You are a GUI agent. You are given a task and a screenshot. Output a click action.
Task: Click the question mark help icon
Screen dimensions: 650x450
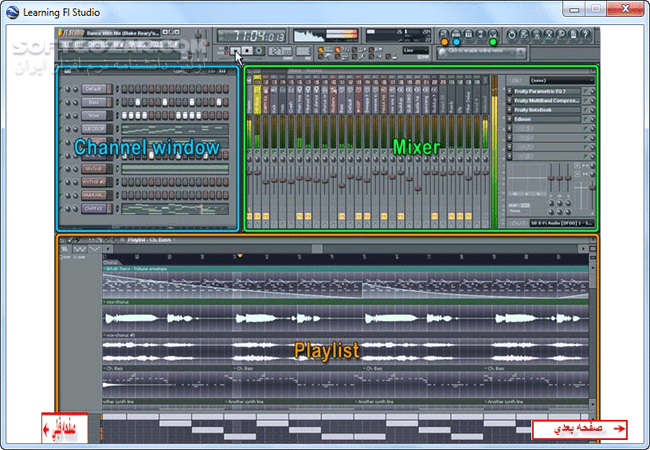(585, 35)
